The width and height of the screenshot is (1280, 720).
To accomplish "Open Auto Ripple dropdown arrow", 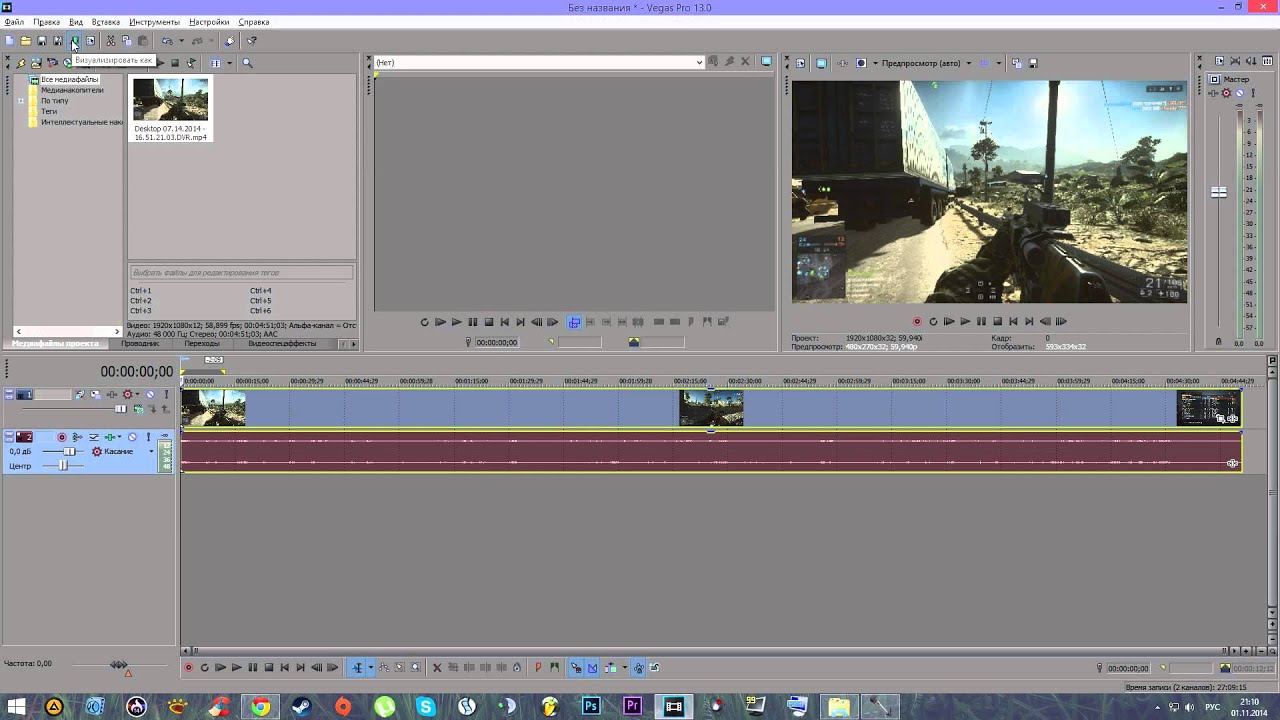I will click(625, 668).
